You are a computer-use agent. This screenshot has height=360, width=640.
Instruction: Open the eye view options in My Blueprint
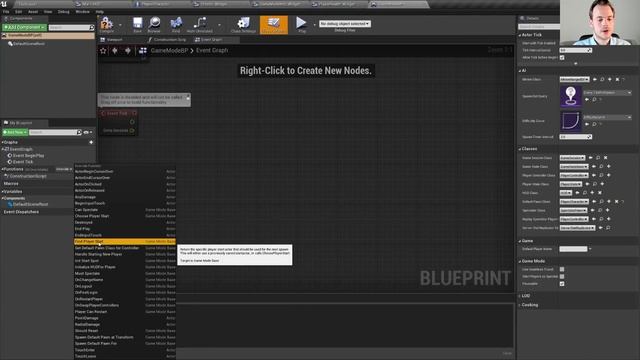coord(88,132)
